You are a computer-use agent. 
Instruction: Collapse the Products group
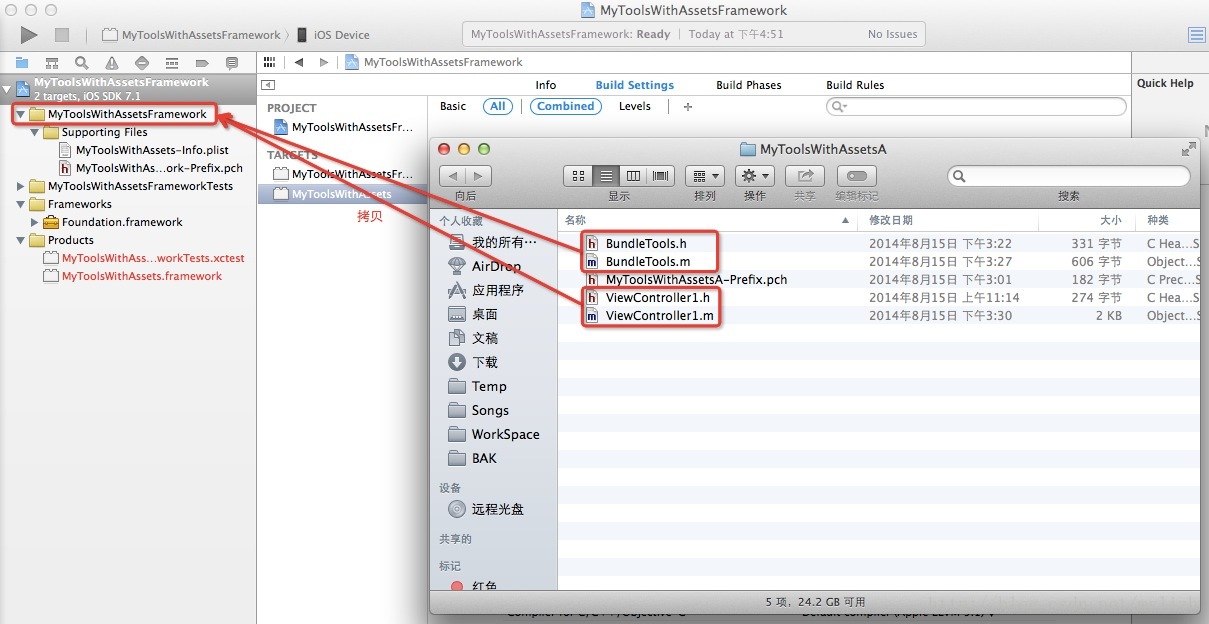[21, 240]
